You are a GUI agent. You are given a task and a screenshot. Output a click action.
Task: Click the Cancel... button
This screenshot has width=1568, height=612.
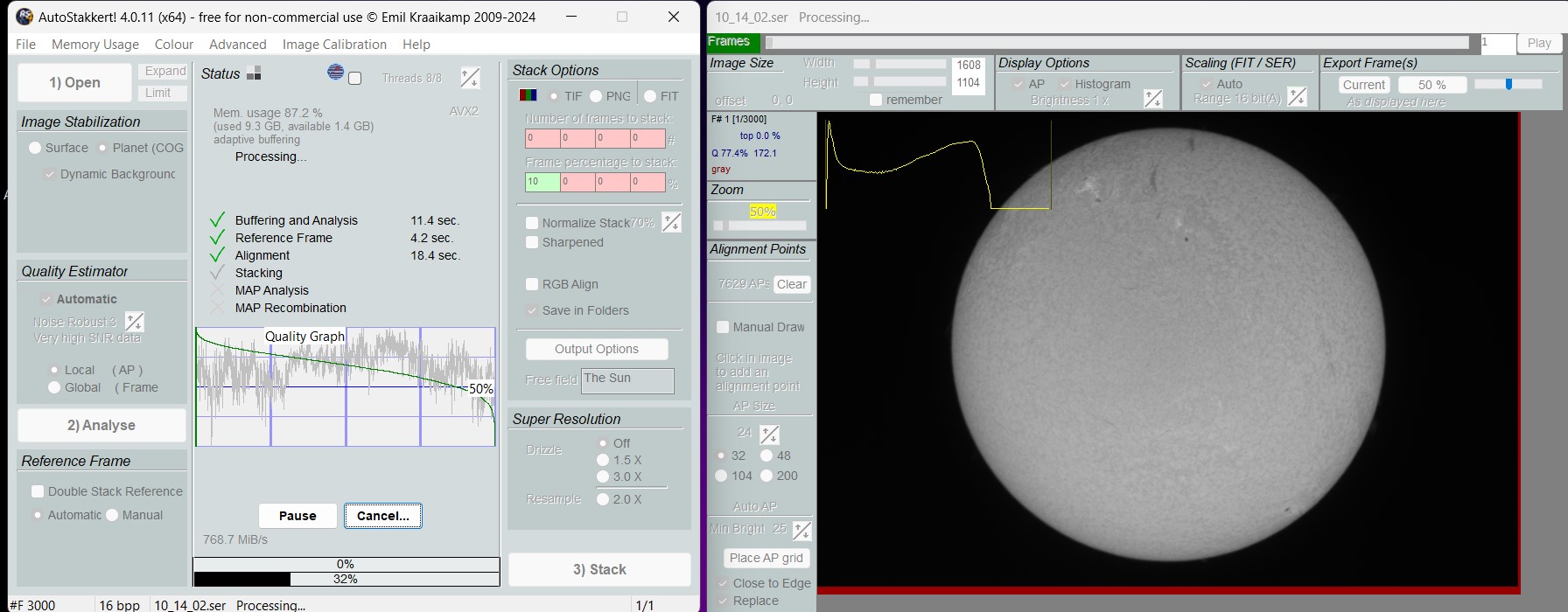382,516
